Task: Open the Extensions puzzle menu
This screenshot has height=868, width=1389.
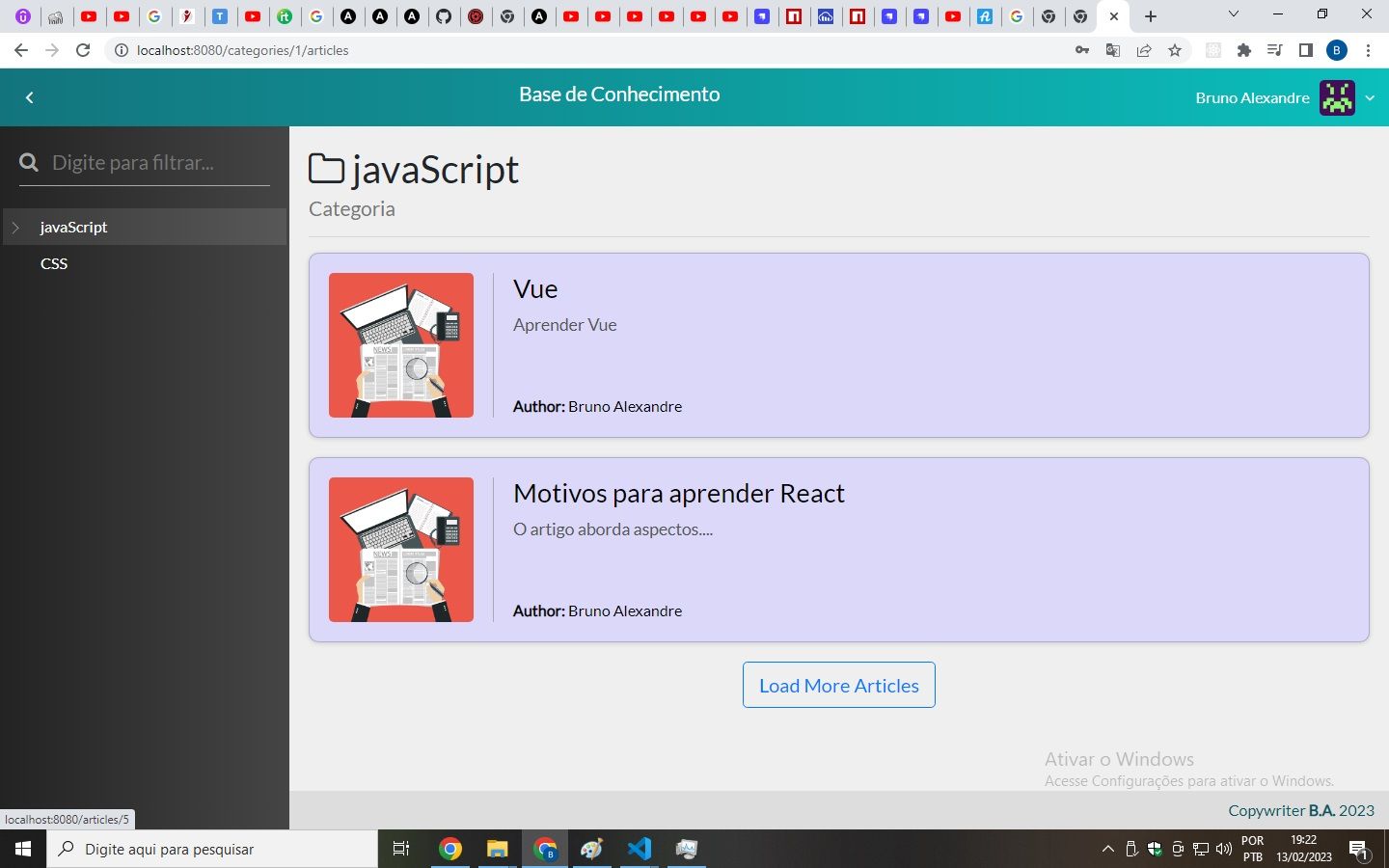Action: [x=1244, y=50]
